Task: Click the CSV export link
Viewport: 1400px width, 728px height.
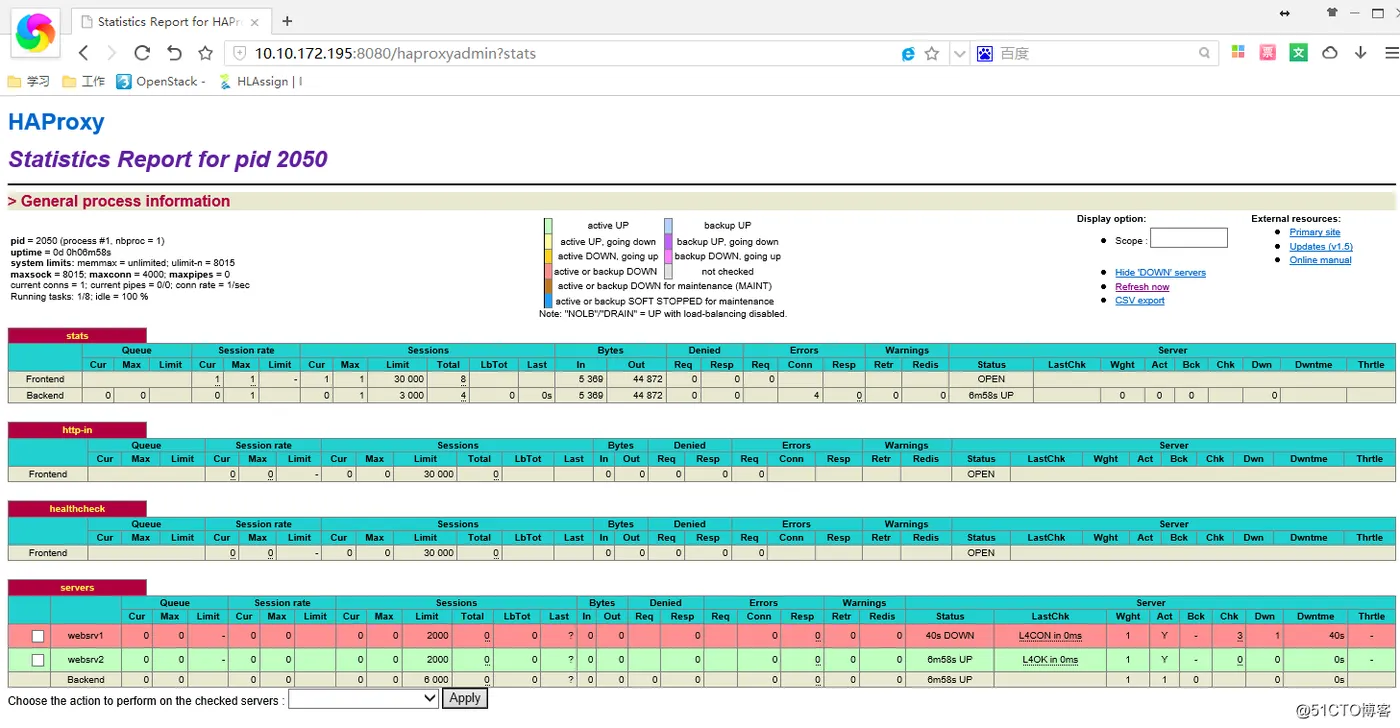Action: (x=1139, y=300)
